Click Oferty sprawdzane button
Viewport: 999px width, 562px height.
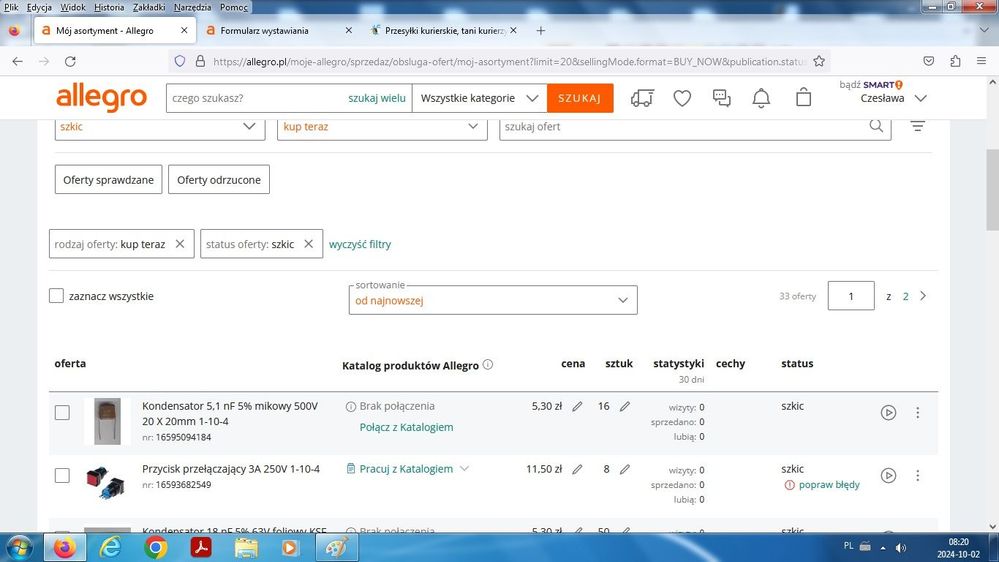click(x=108, y=180)
